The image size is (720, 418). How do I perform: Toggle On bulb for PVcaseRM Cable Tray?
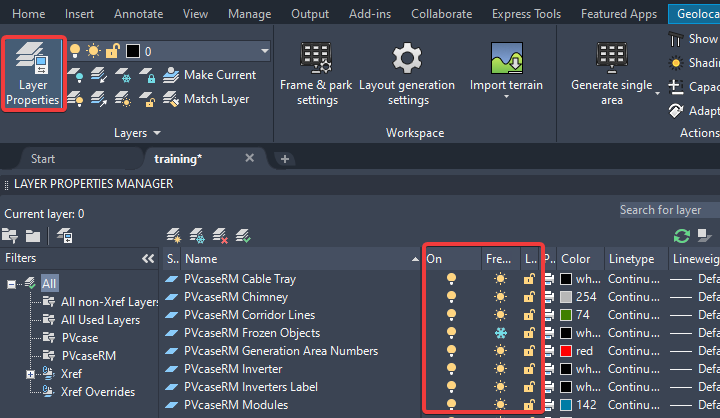(451, 279)
